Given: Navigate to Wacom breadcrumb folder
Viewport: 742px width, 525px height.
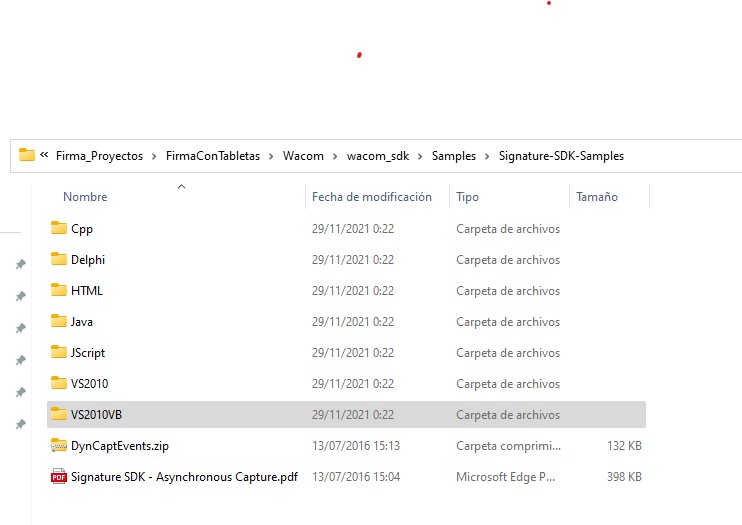Looking at the screenshot, I should (x=303, y=156).
